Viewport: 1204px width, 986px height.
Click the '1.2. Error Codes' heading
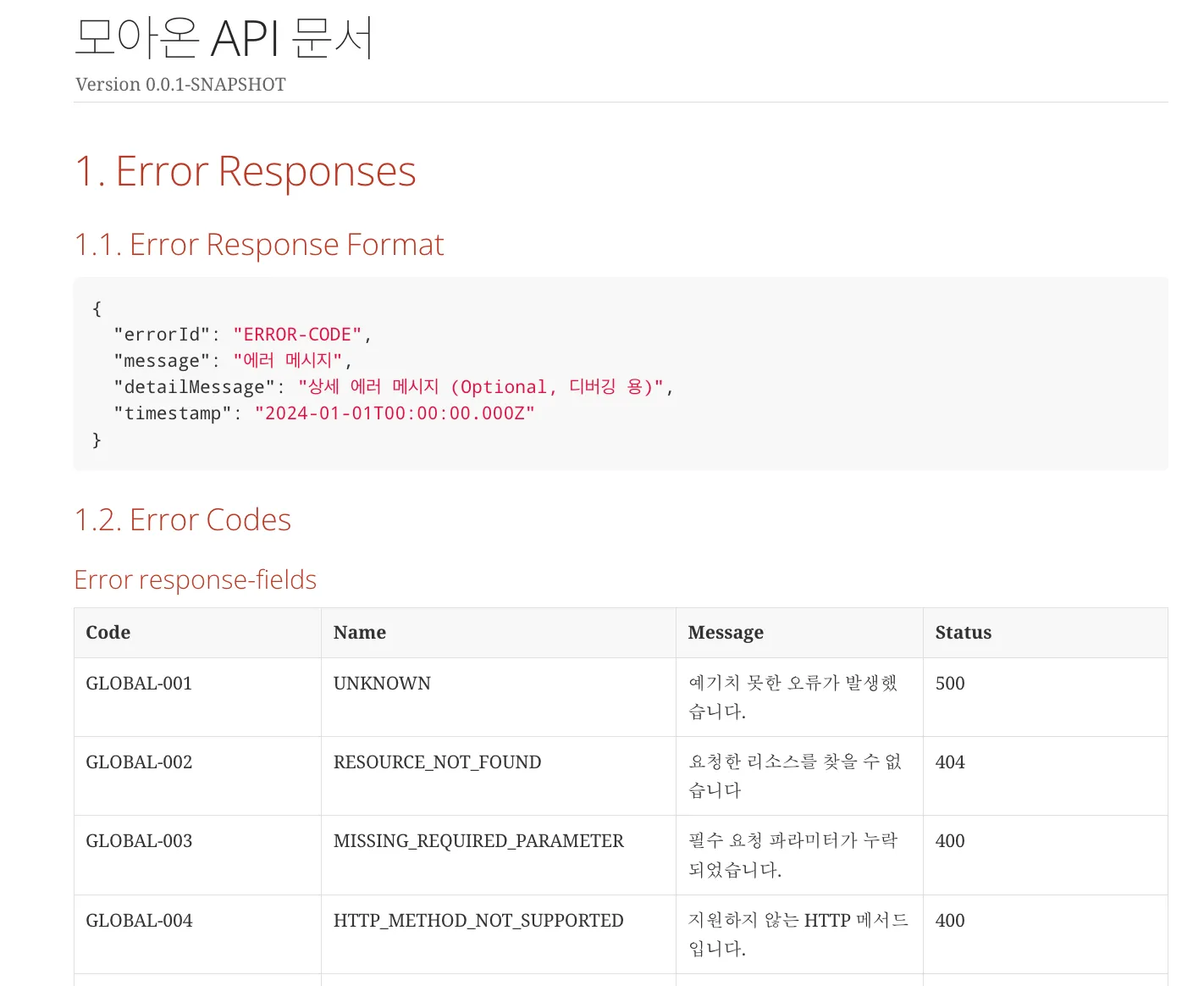tap(183, 520)
